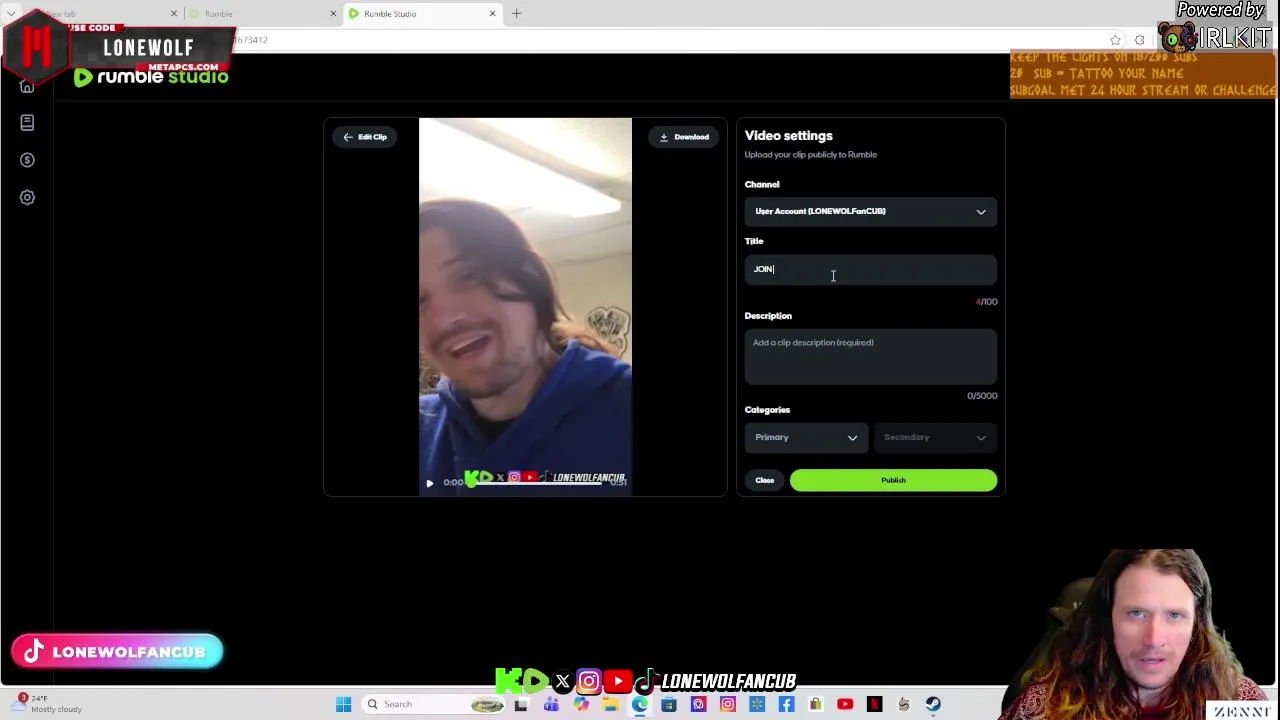Click the browser refresh icon near star

tap(1139, 40)
